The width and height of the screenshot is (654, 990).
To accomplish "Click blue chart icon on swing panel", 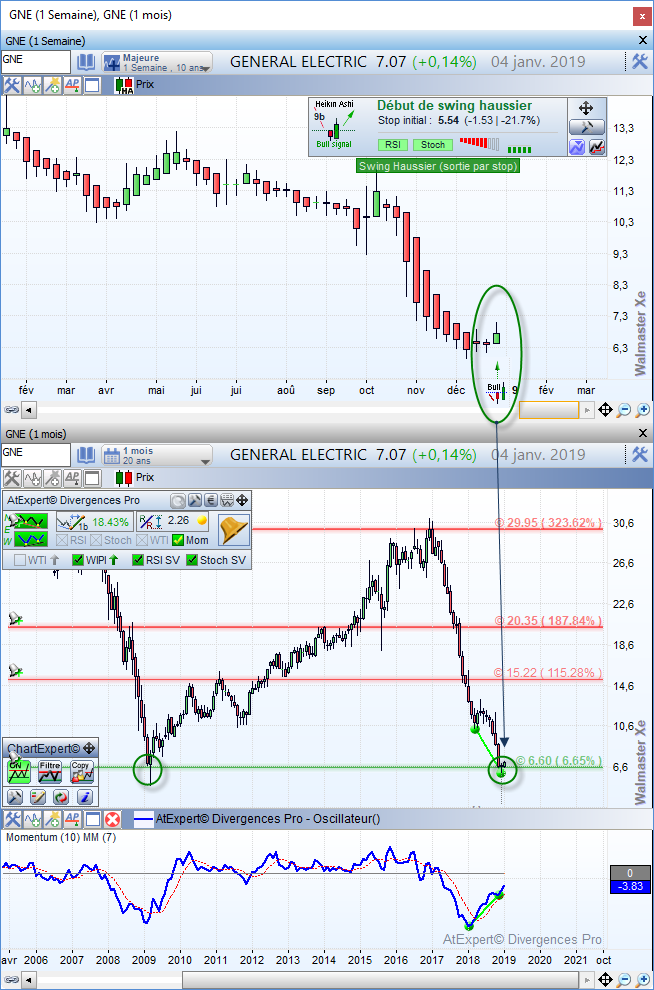I will (577, 147).
